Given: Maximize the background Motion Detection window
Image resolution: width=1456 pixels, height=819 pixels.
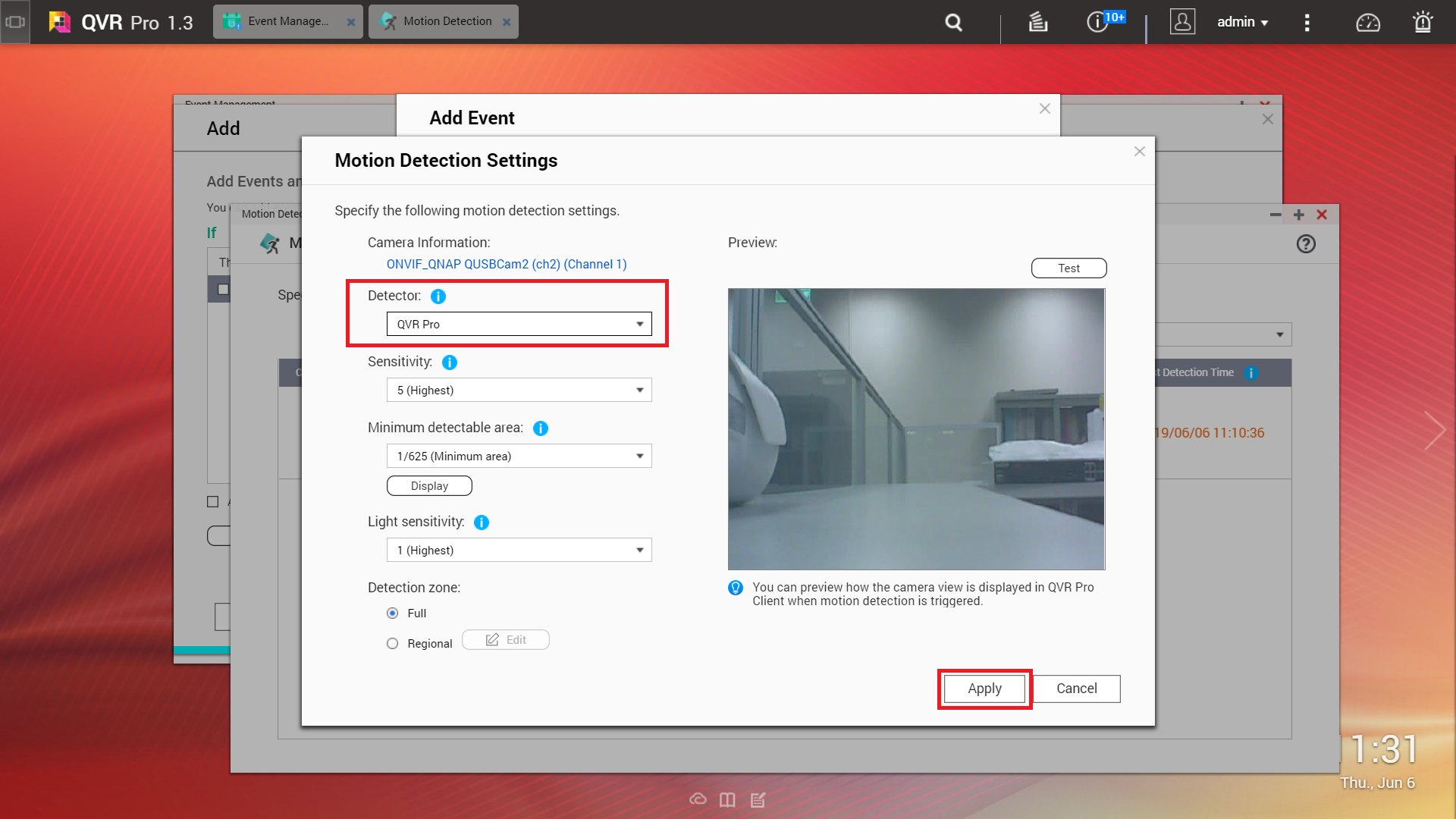Looking at the screenshot, I should (x=1299, y=215).
